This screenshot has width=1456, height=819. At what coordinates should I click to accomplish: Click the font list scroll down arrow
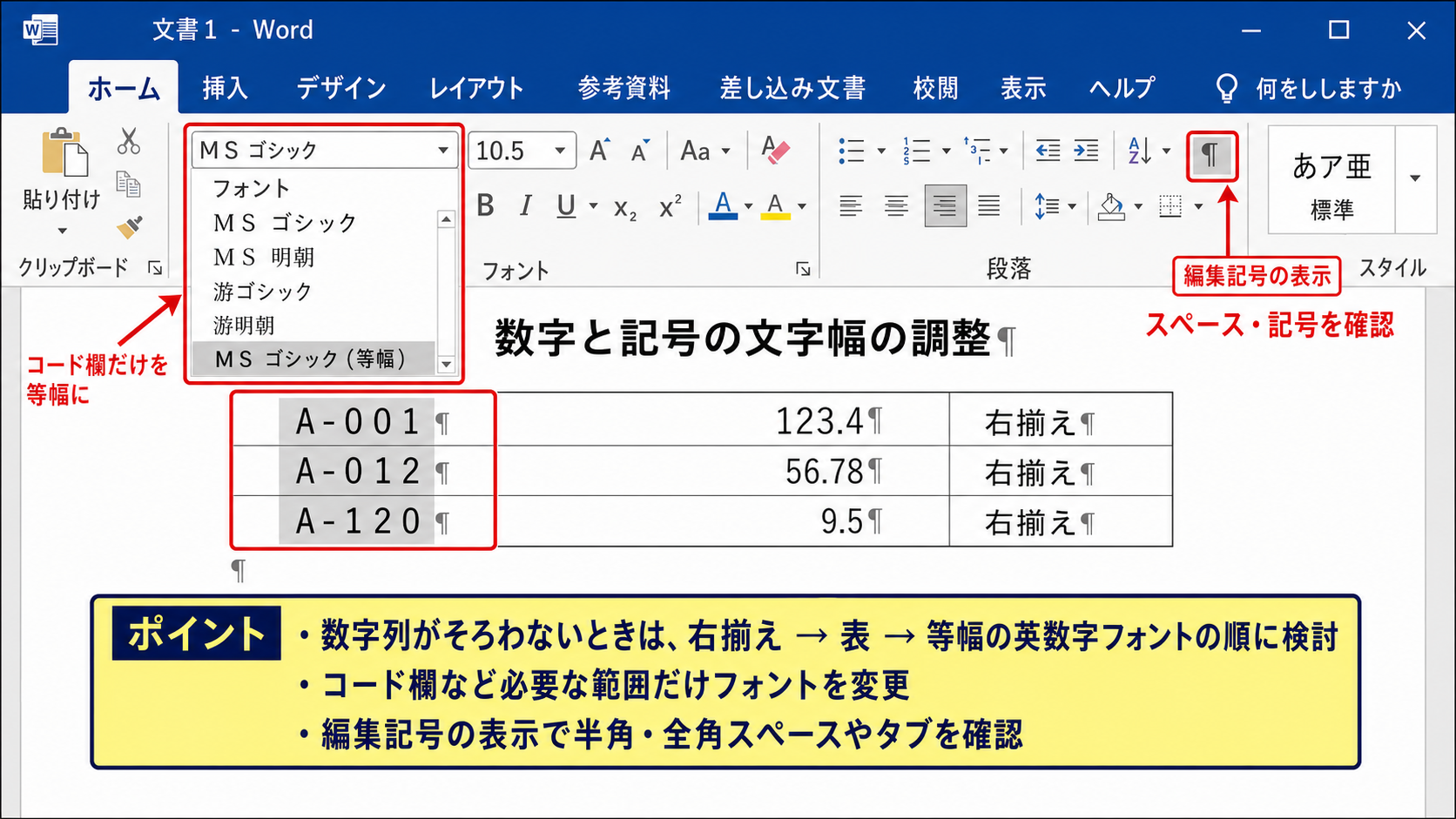[446, 365]
